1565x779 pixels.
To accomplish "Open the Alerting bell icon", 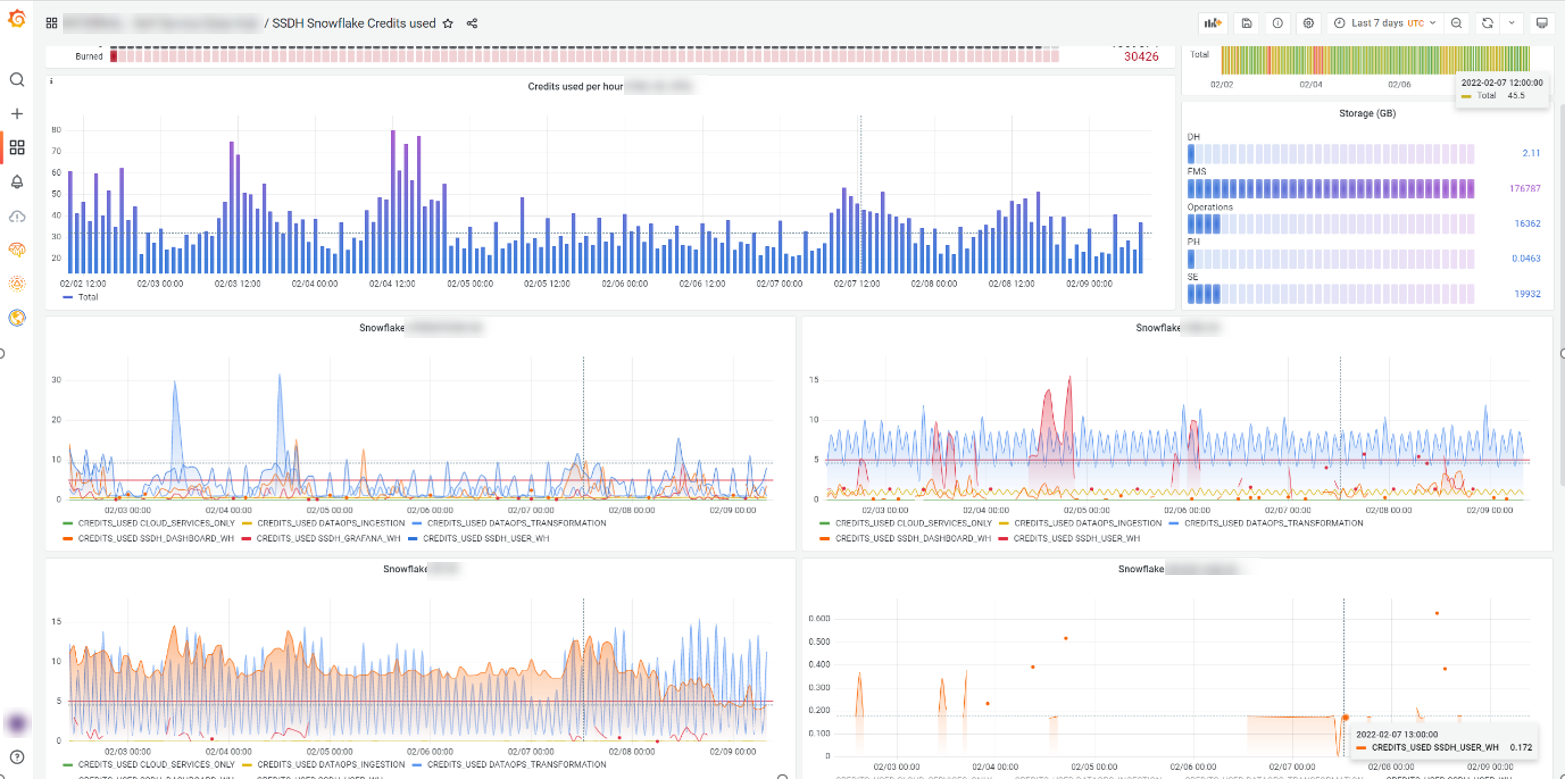I will tap(17, 182).
